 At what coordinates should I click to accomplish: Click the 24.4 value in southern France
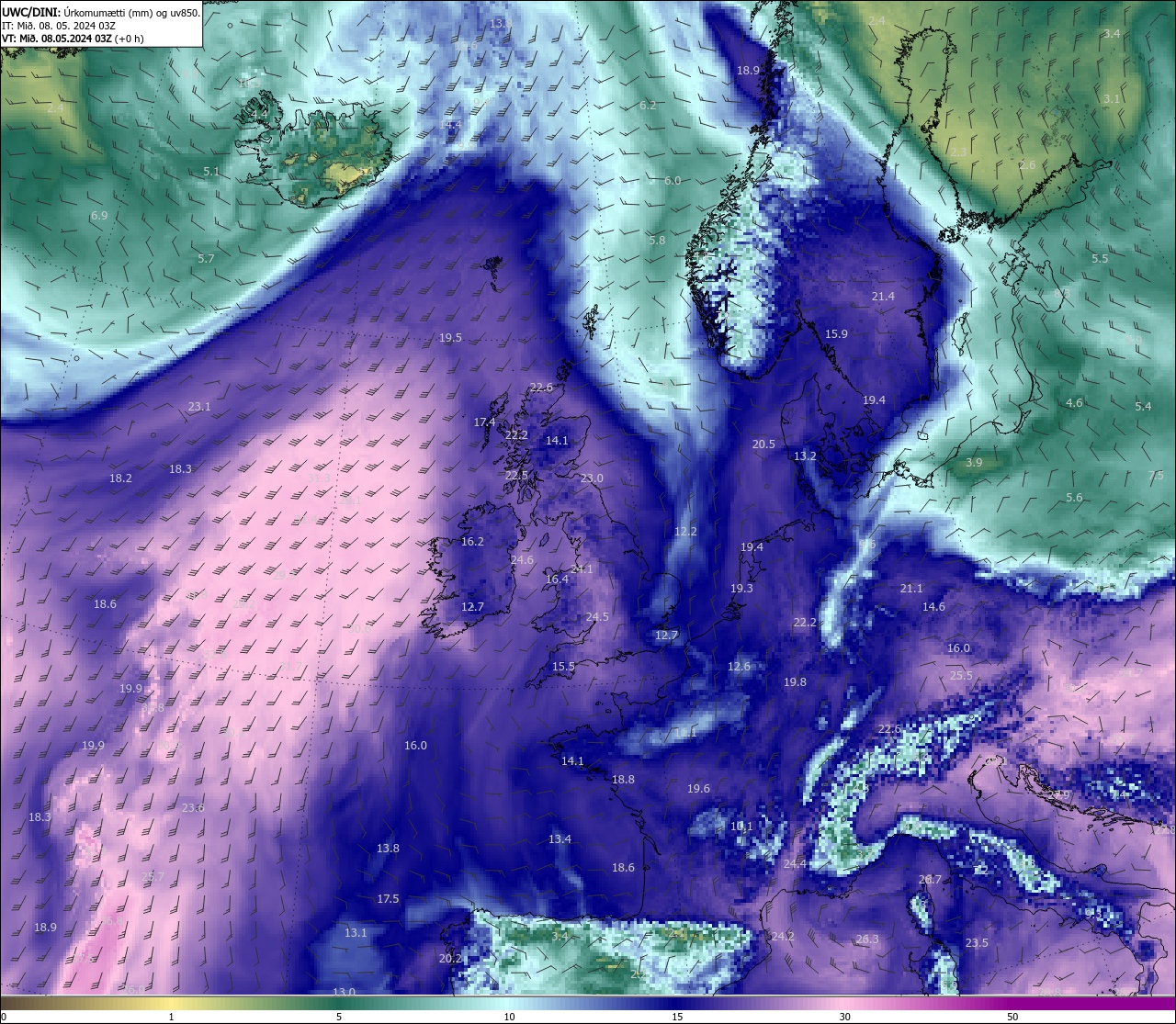[x=795, y=864]
